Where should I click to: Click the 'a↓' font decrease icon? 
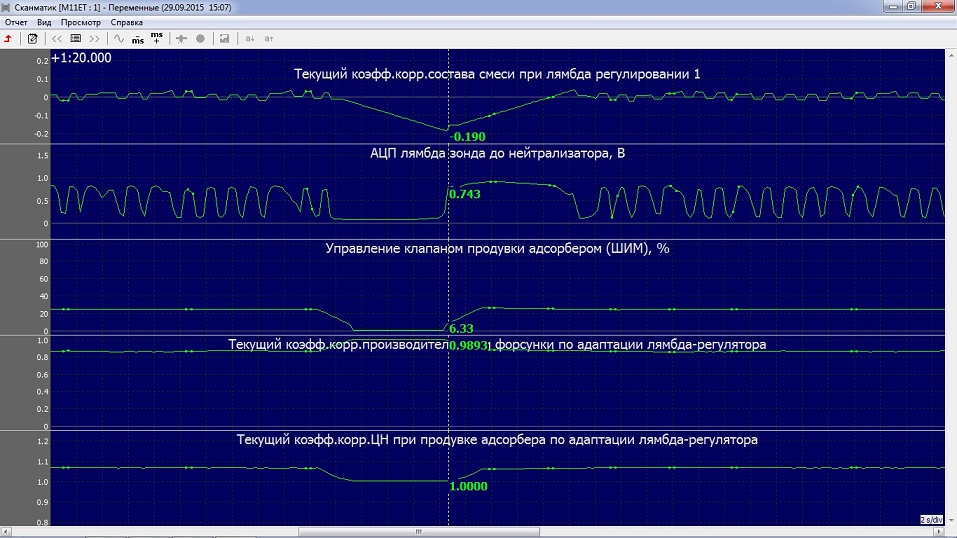coord(250,38)
